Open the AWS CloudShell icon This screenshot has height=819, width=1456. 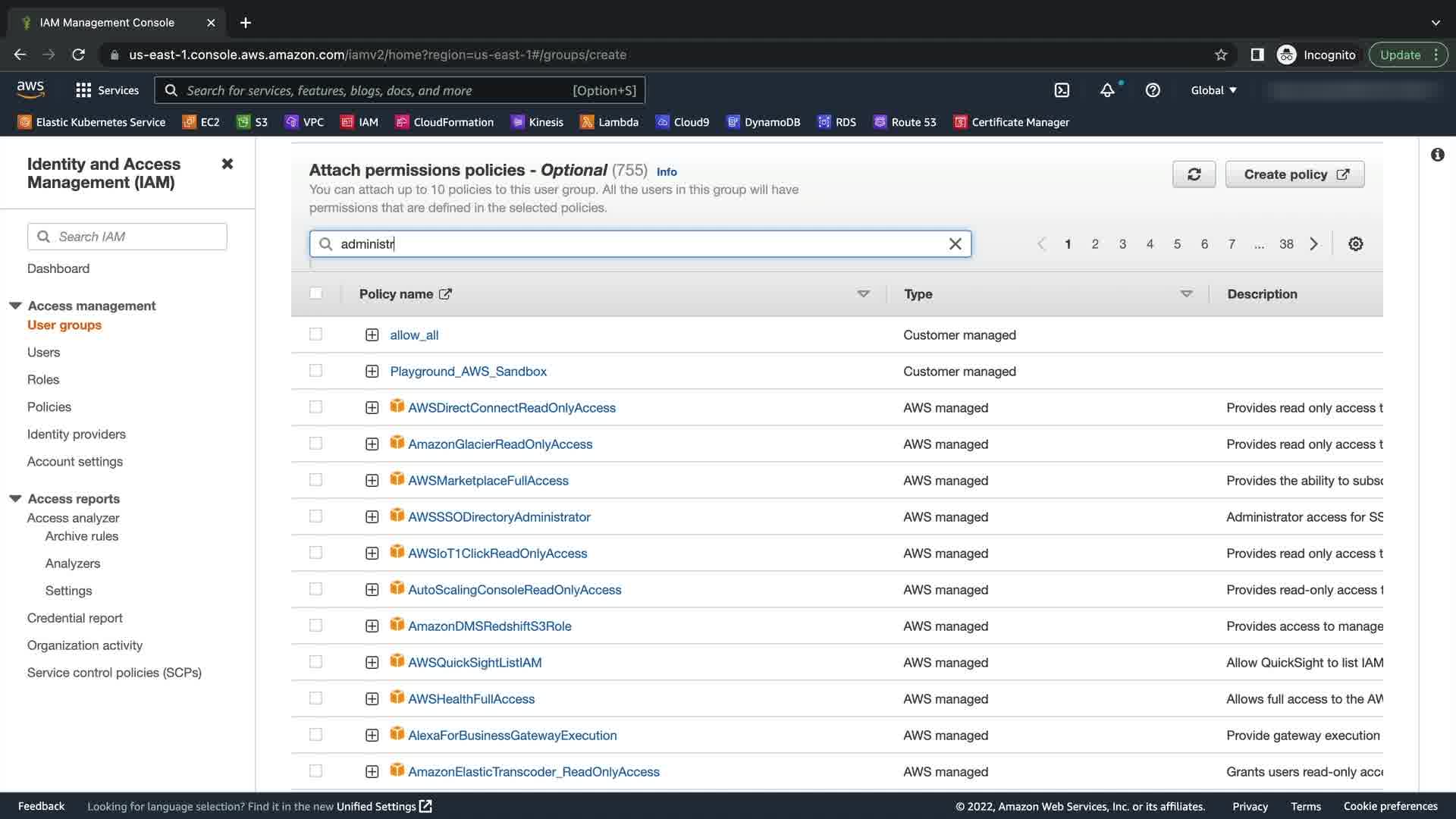pos(1062,90)
